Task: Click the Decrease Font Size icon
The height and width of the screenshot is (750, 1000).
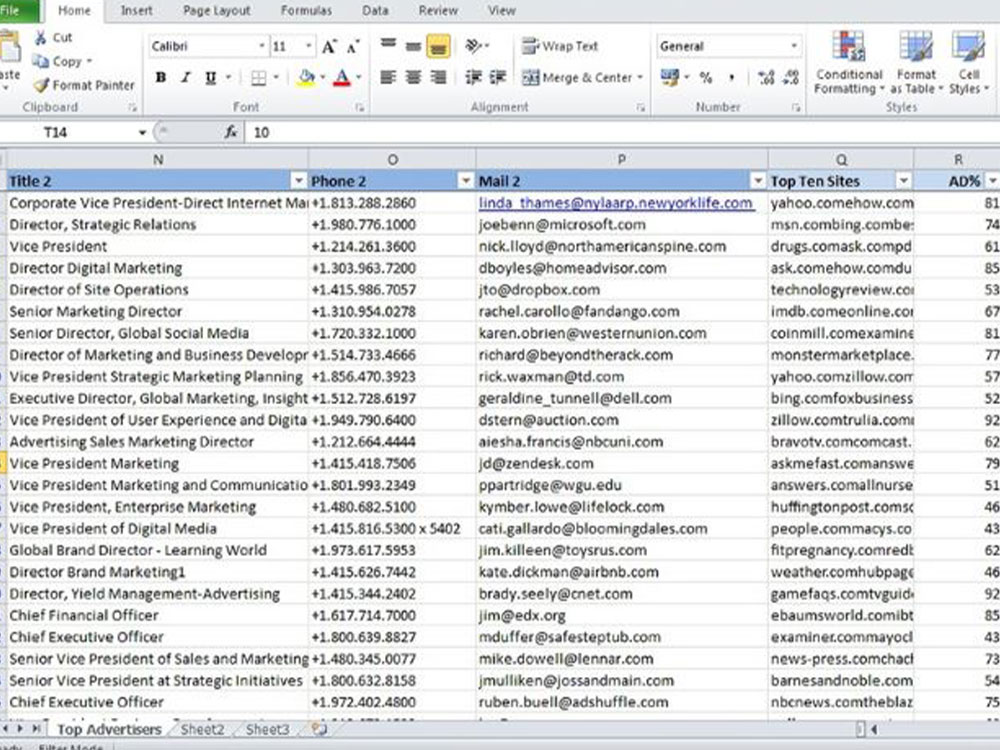Action: click(x=353, y=47)
